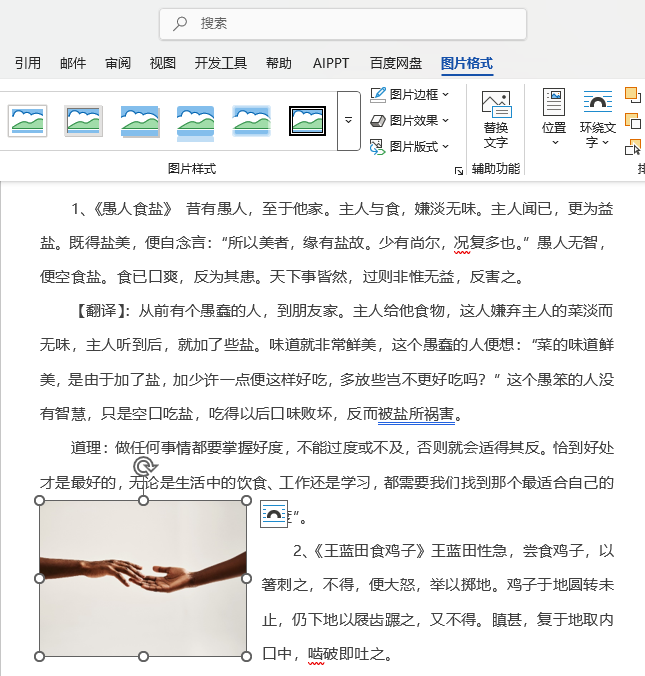The image size is (645, 676).
Task: Open the 图片边框 dropdown
Action: pos(410,94)
